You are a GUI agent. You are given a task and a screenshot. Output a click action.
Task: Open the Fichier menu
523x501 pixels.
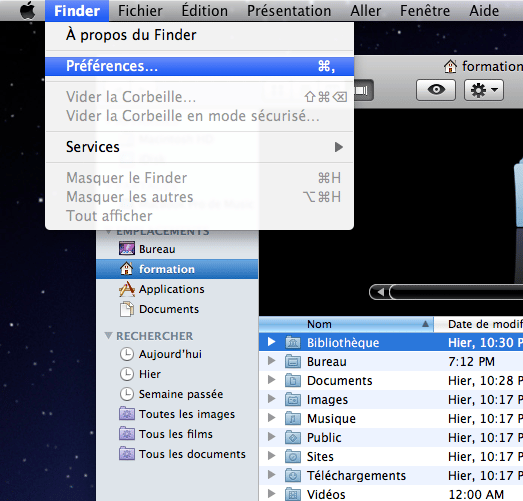pyautogui.click(x=140, y=11)
